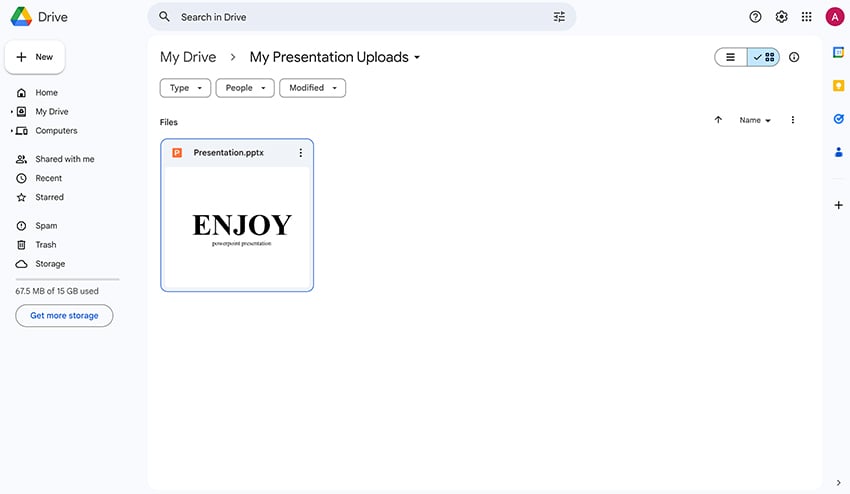Expand the My Drive tree in the sidebar

[11, 112]
